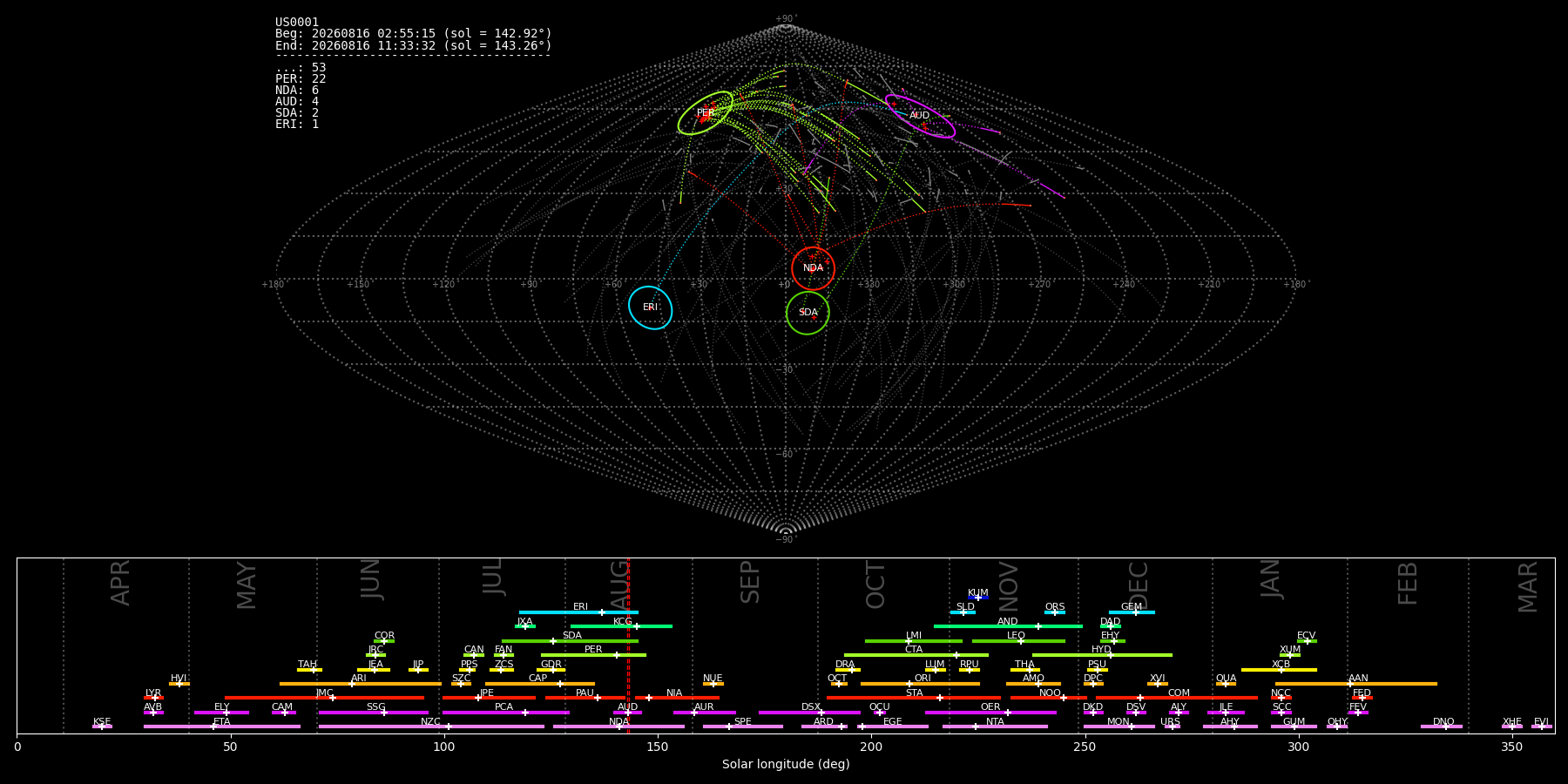
Task: Select the green SDA radiant circle
Action: [x=808, y=313]
